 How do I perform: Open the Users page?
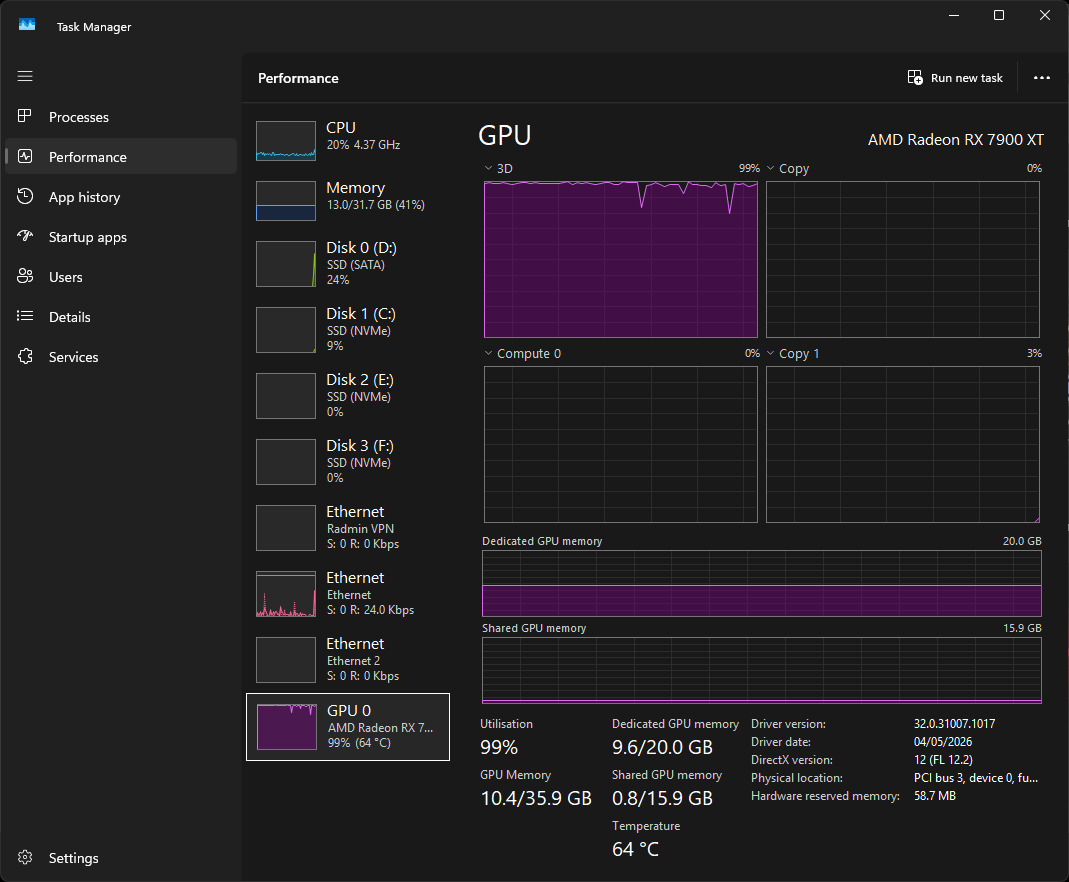(121, 277)
